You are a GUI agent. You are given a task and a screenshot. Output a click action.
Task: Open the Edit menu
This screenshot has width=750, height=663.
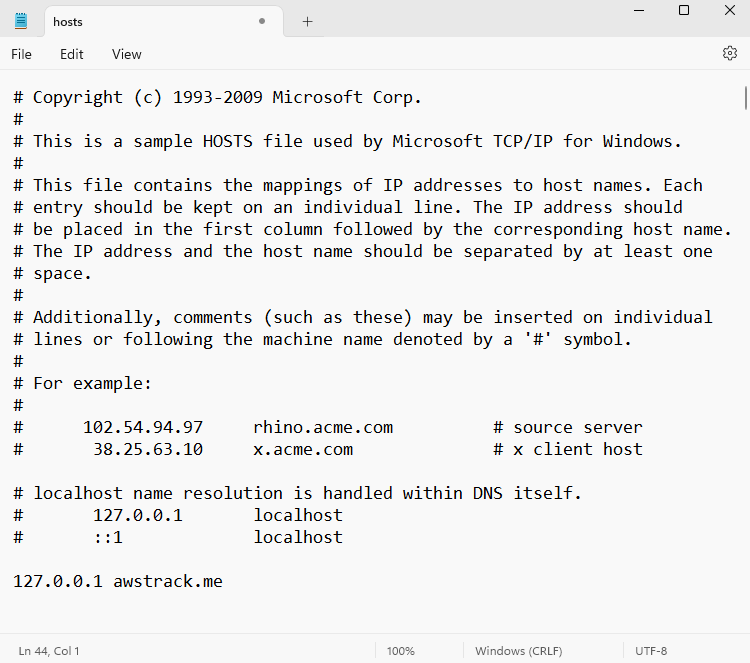(x=71, y=54)
